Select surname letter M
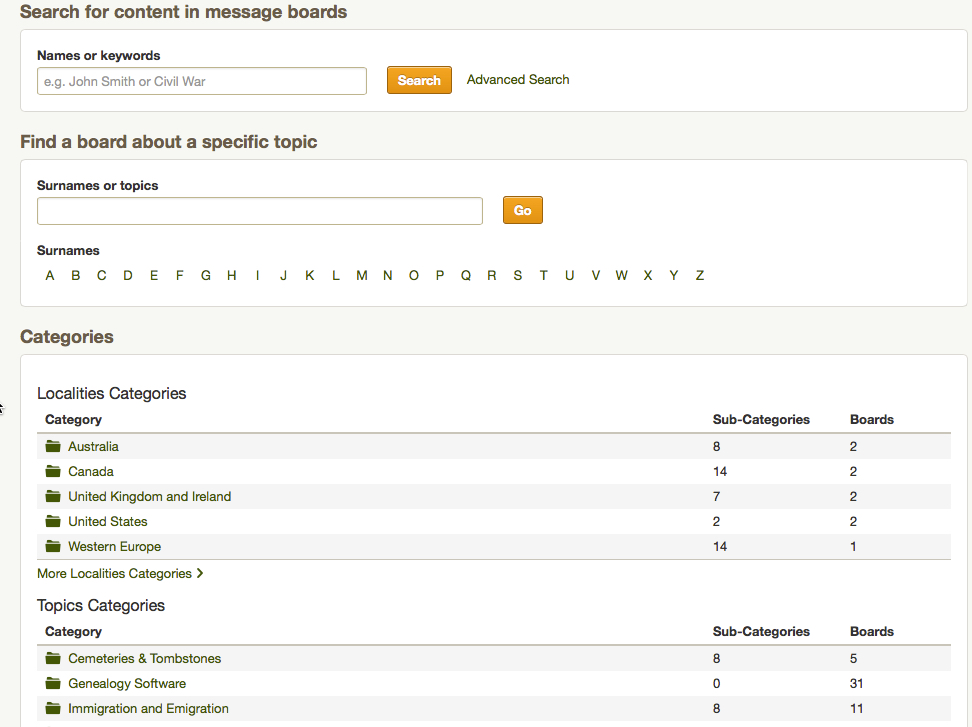Screen dimensions: 972x727 [362, 276]
